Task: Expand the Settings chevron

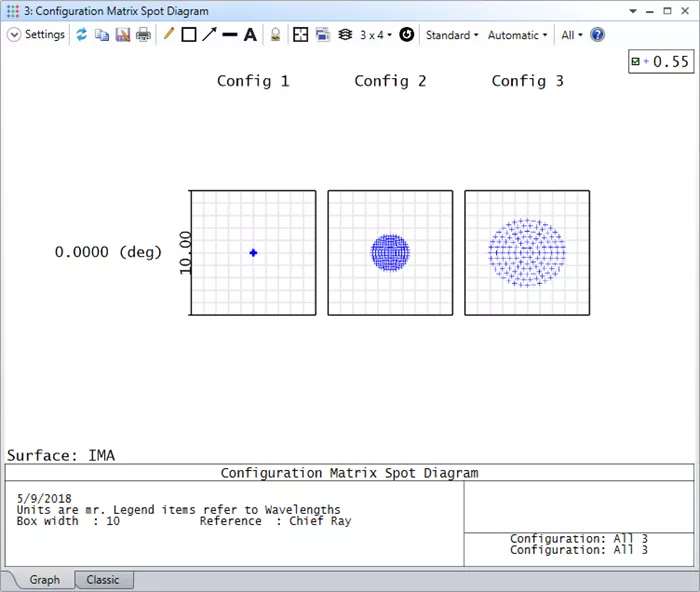Action: pyautogui.click(x=14, y=35)
